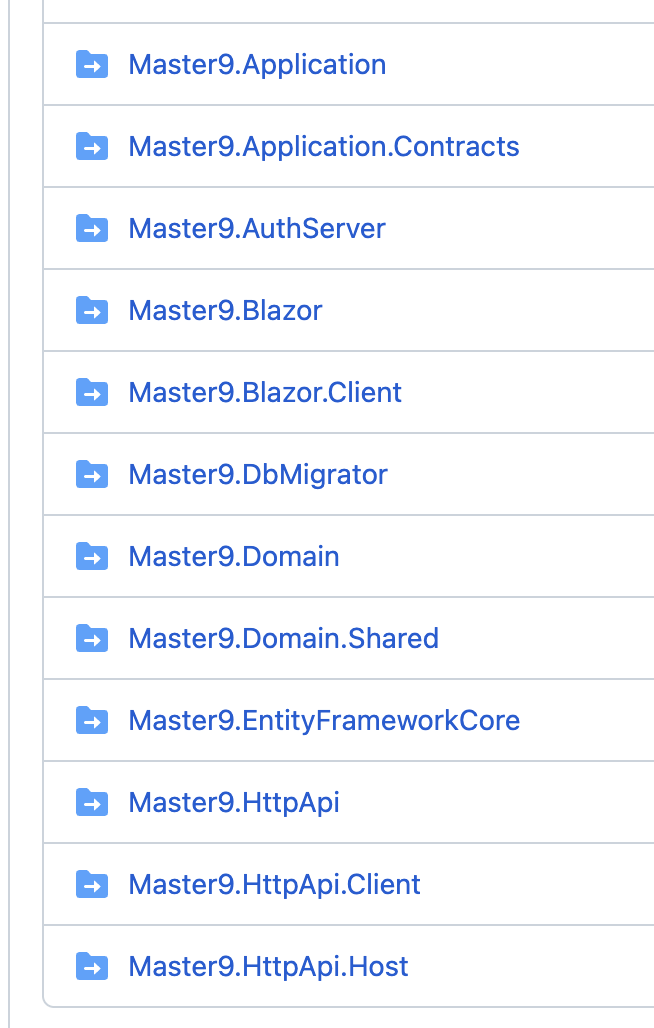Open the Master9.Application.Contracts folder link

coord(324,147)
